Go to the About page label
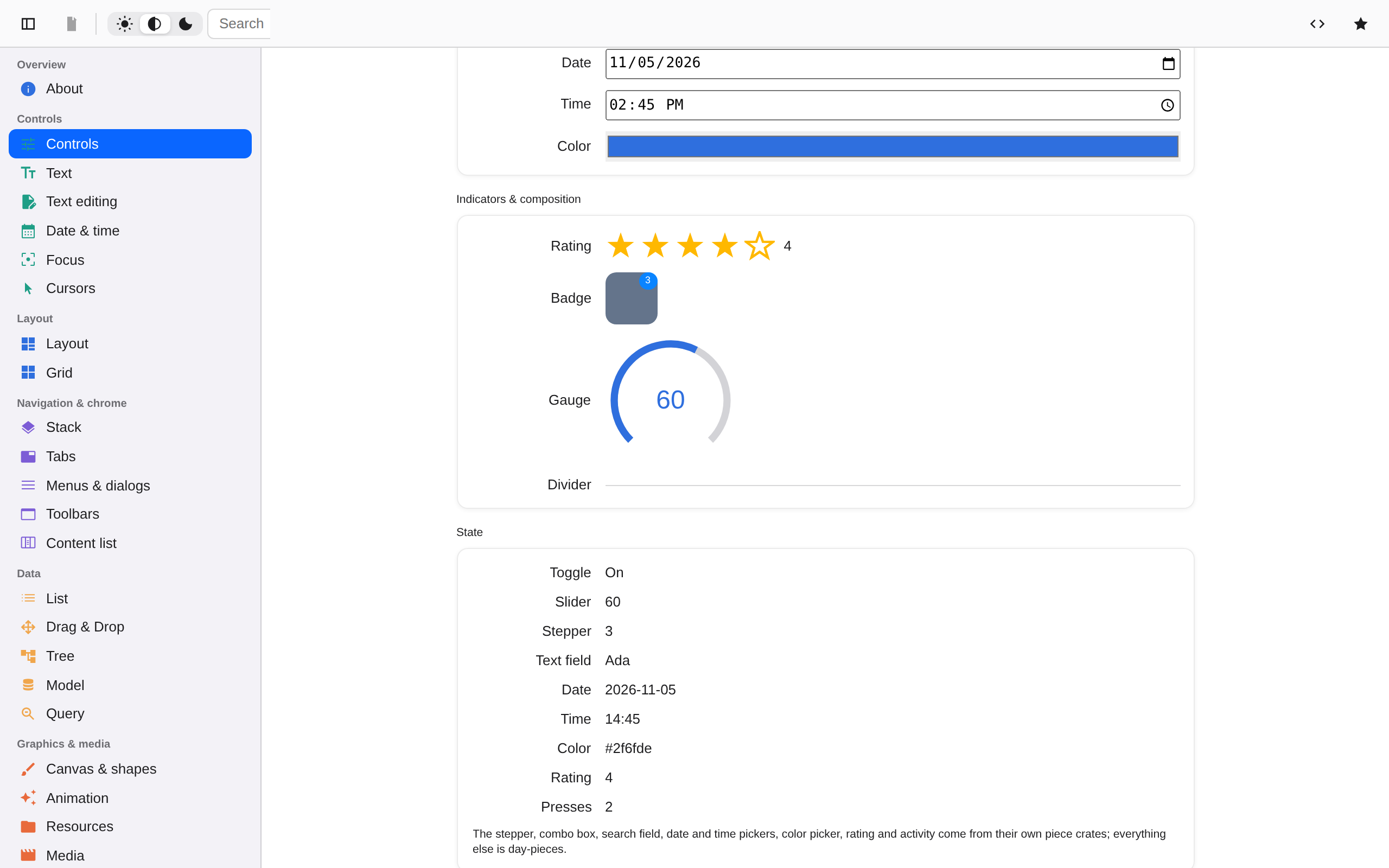1389x868 pixels. pos(64,89)
